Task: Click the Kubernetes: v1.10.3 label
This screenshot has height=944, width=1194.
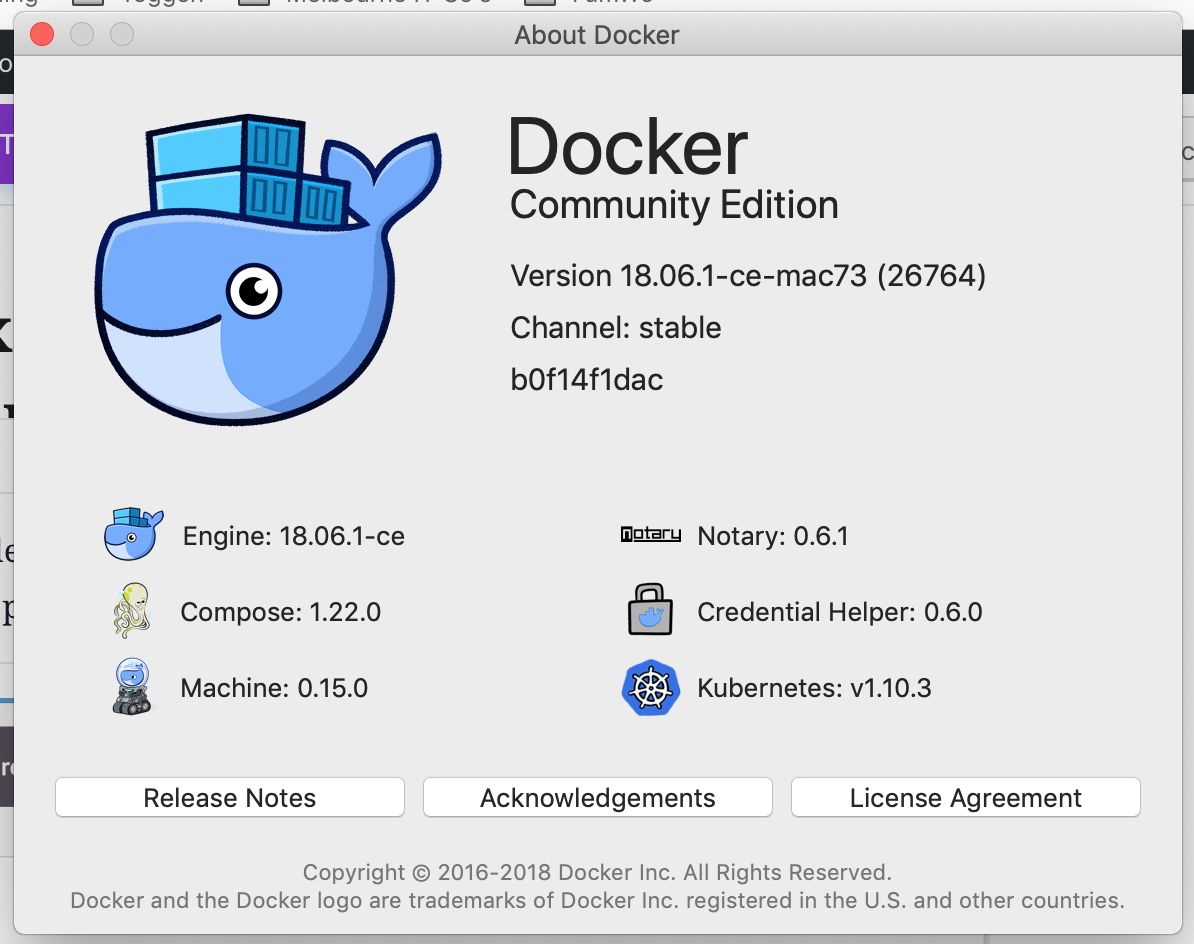Action: coord(814,688)
